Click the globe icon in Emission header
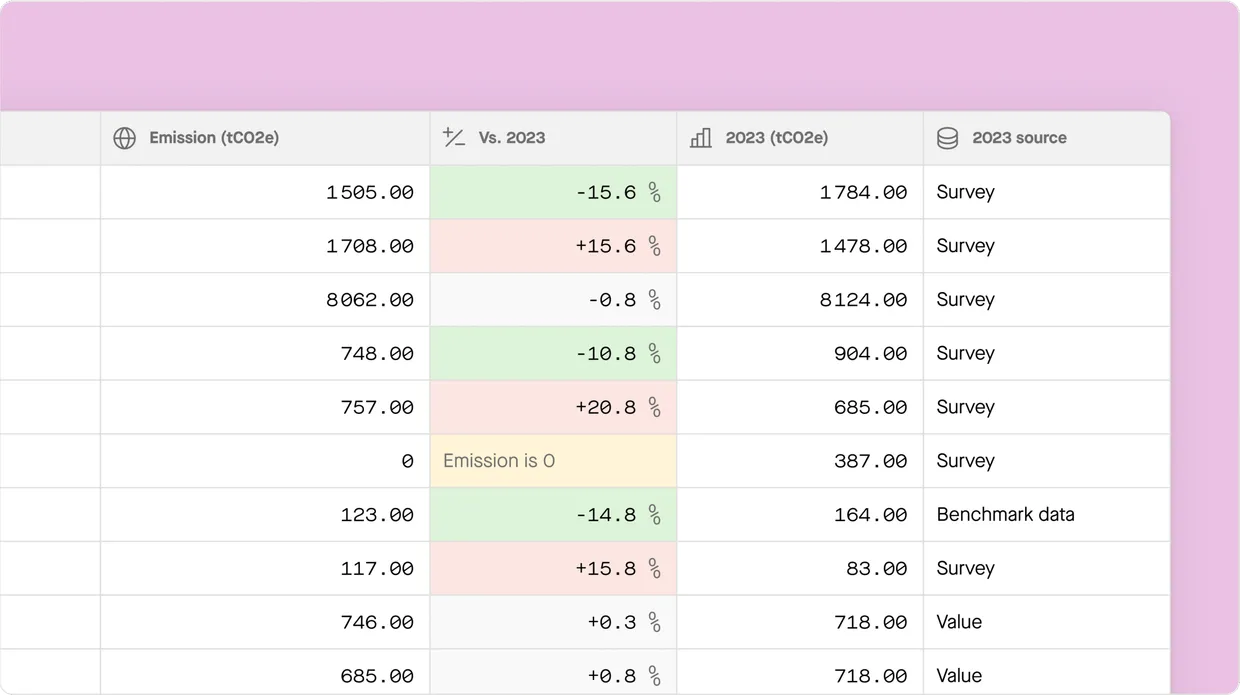This screenshot has width=1240, height=695. click(x=124, y=138)
